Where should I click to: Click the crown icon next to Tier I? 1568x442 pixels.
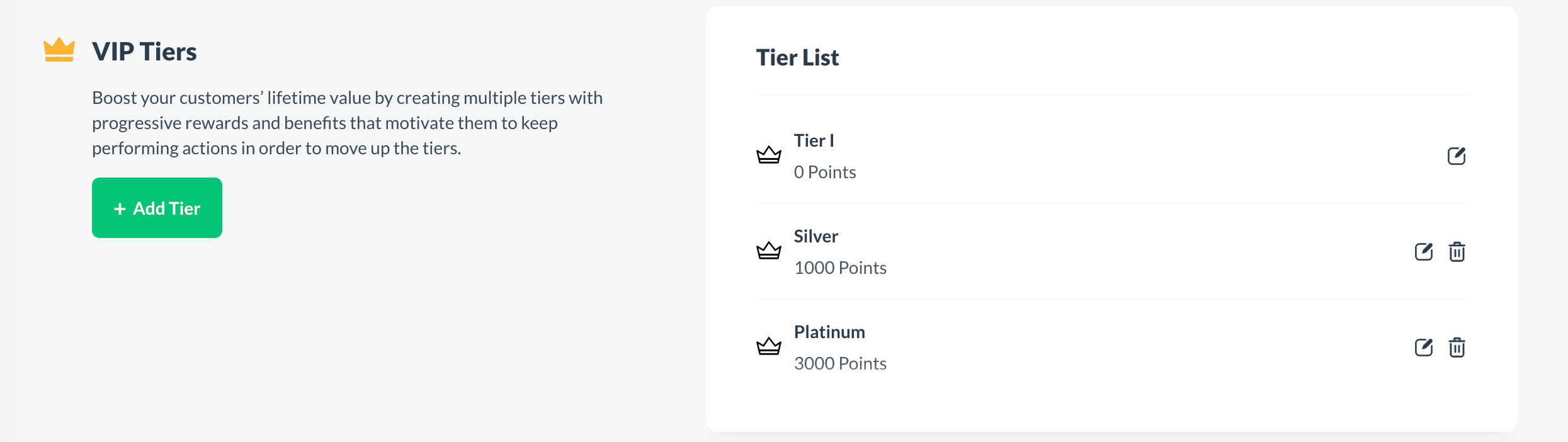769,156
